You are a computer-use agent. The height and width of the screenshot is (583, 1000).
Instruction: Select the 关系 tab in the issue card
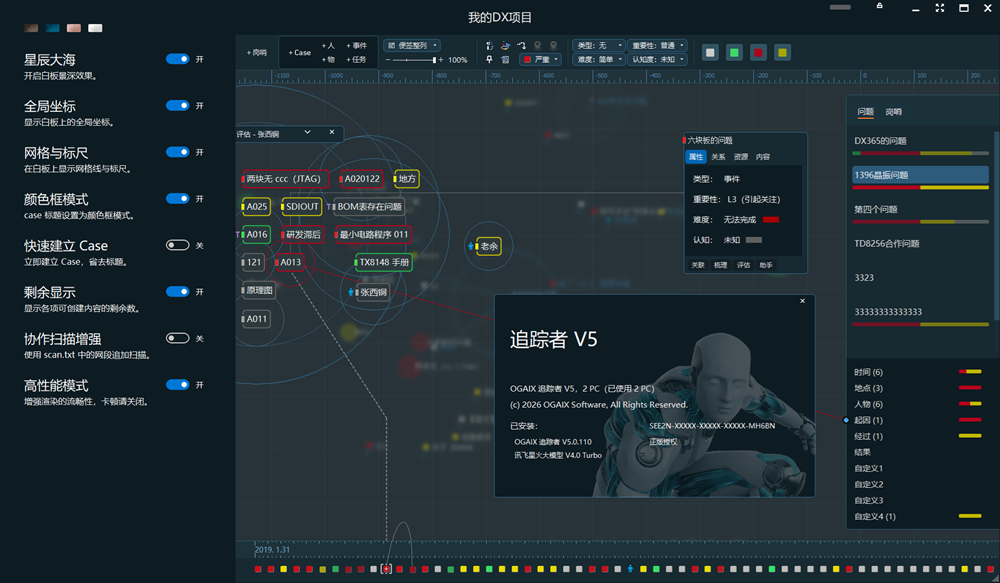point(719,157)
